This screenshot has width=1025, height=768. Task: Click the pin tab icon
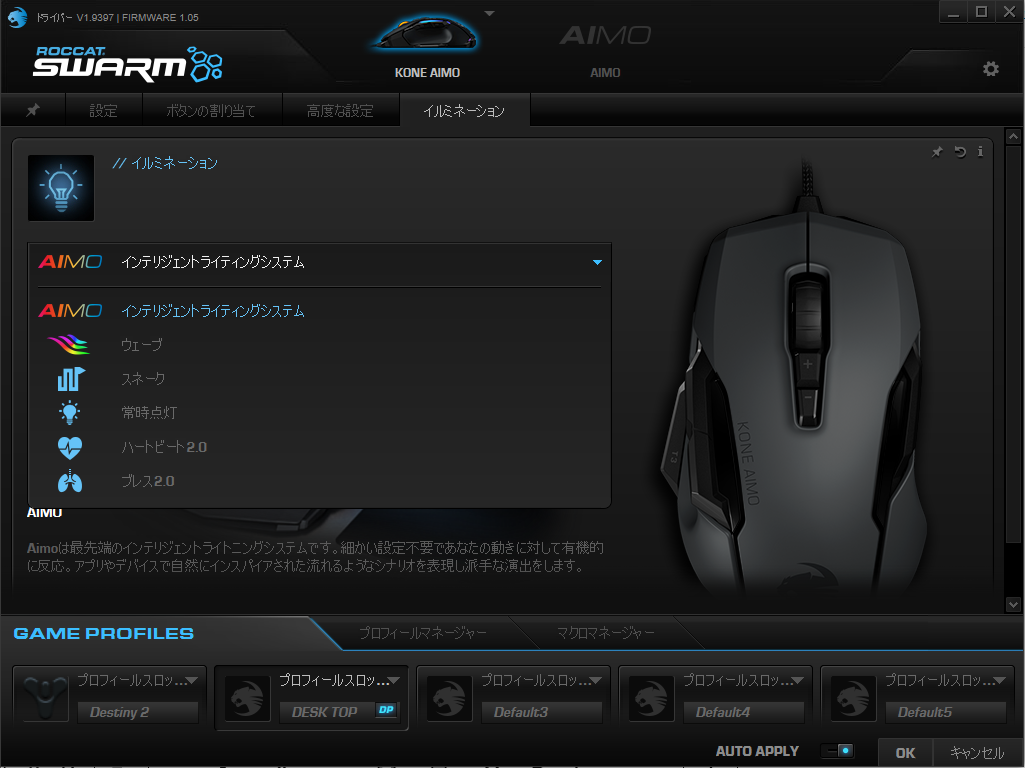pyautogui.click(x=33, y=110)
